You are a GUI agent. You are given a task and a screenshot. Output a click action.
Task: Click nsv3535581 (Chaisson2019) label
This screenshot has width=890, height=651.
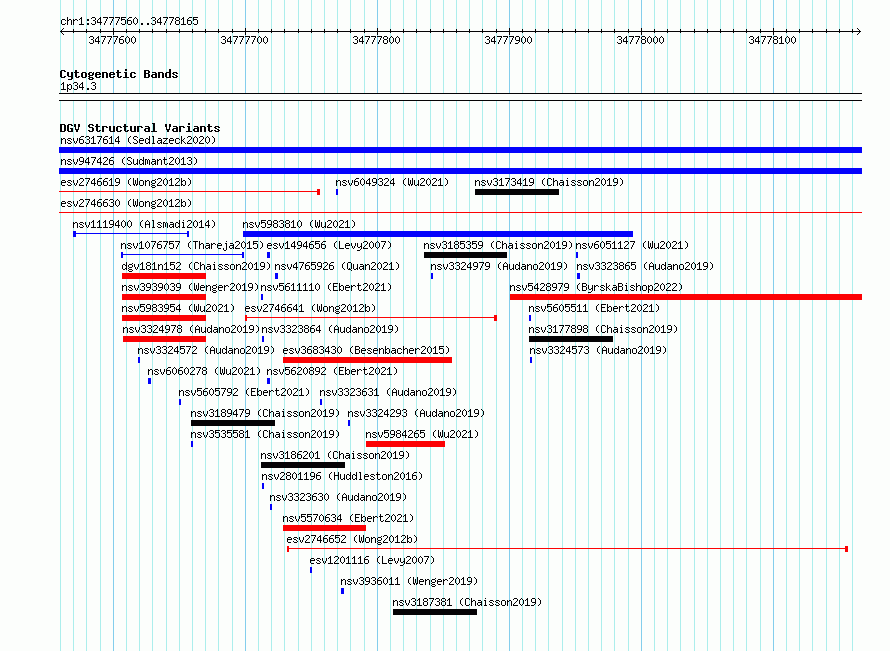(265, 434)
